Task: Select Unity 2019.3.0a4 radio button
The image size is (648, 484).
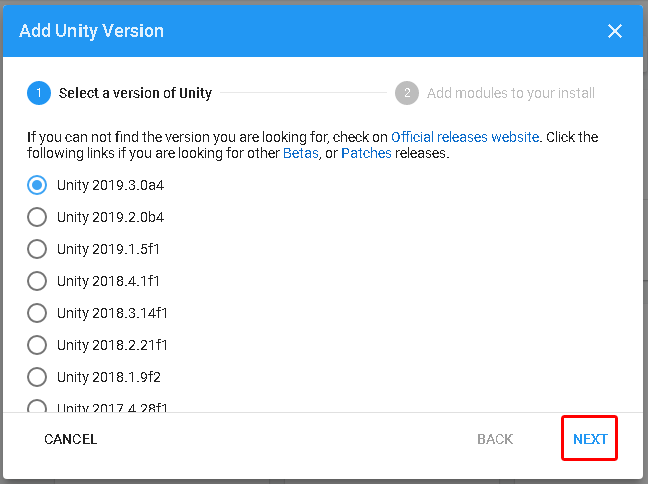Action: click(37, 185)
